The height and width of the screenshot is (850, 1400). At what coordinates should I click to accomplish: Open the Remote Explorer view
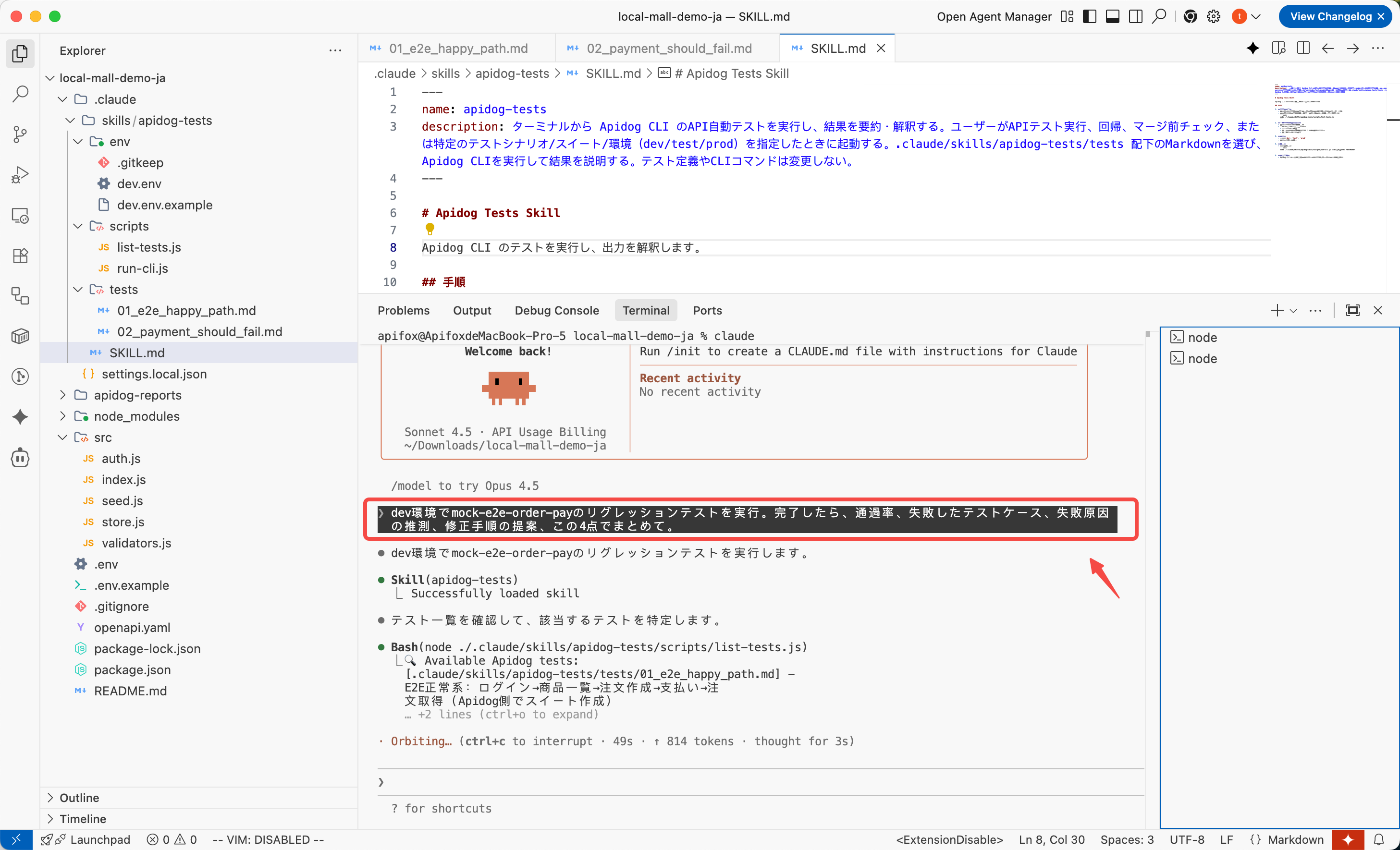tap(20, 215)
